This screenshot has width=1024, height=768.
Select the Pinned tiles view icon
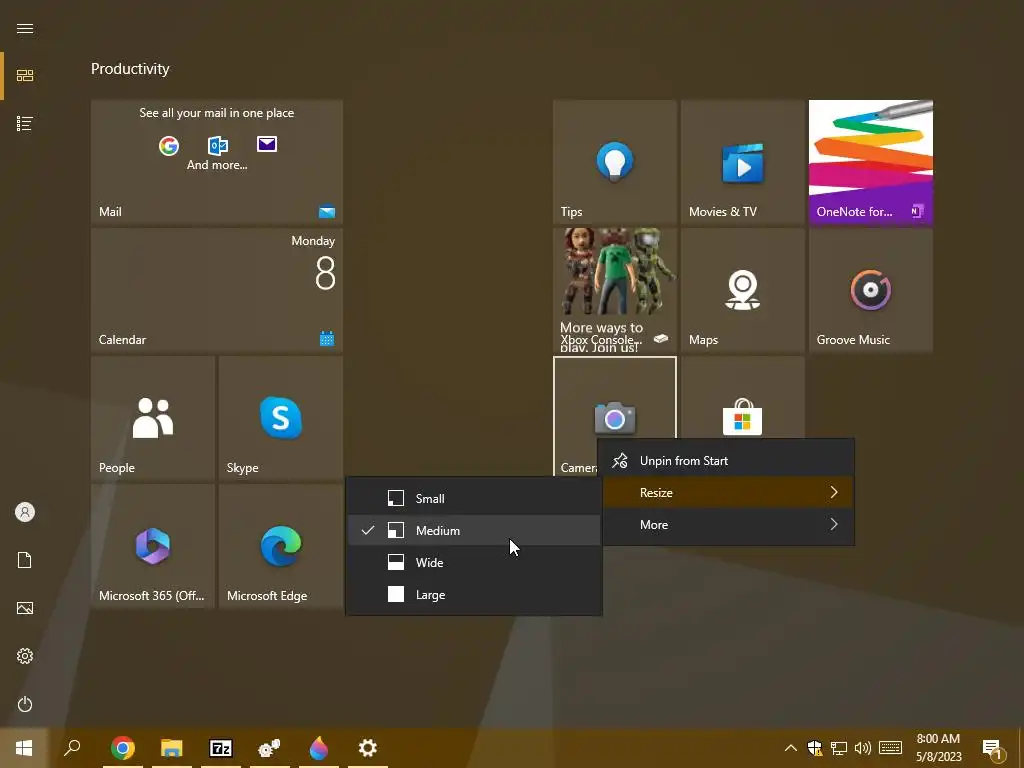click(x=25, y=76)
